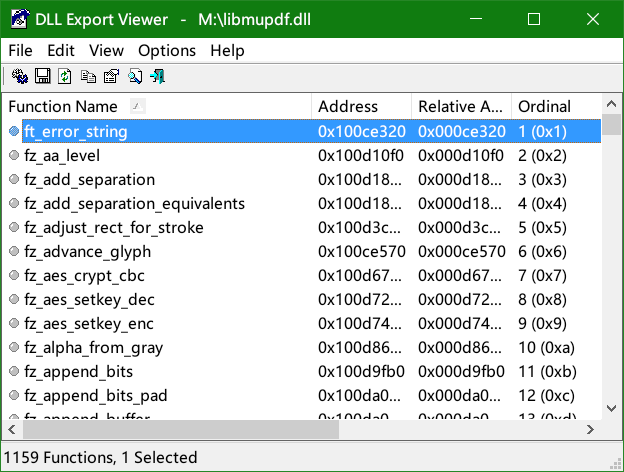This screenshot has height=472, width=624.
Task: Click address 0x100d10f0
Action: 361,155
